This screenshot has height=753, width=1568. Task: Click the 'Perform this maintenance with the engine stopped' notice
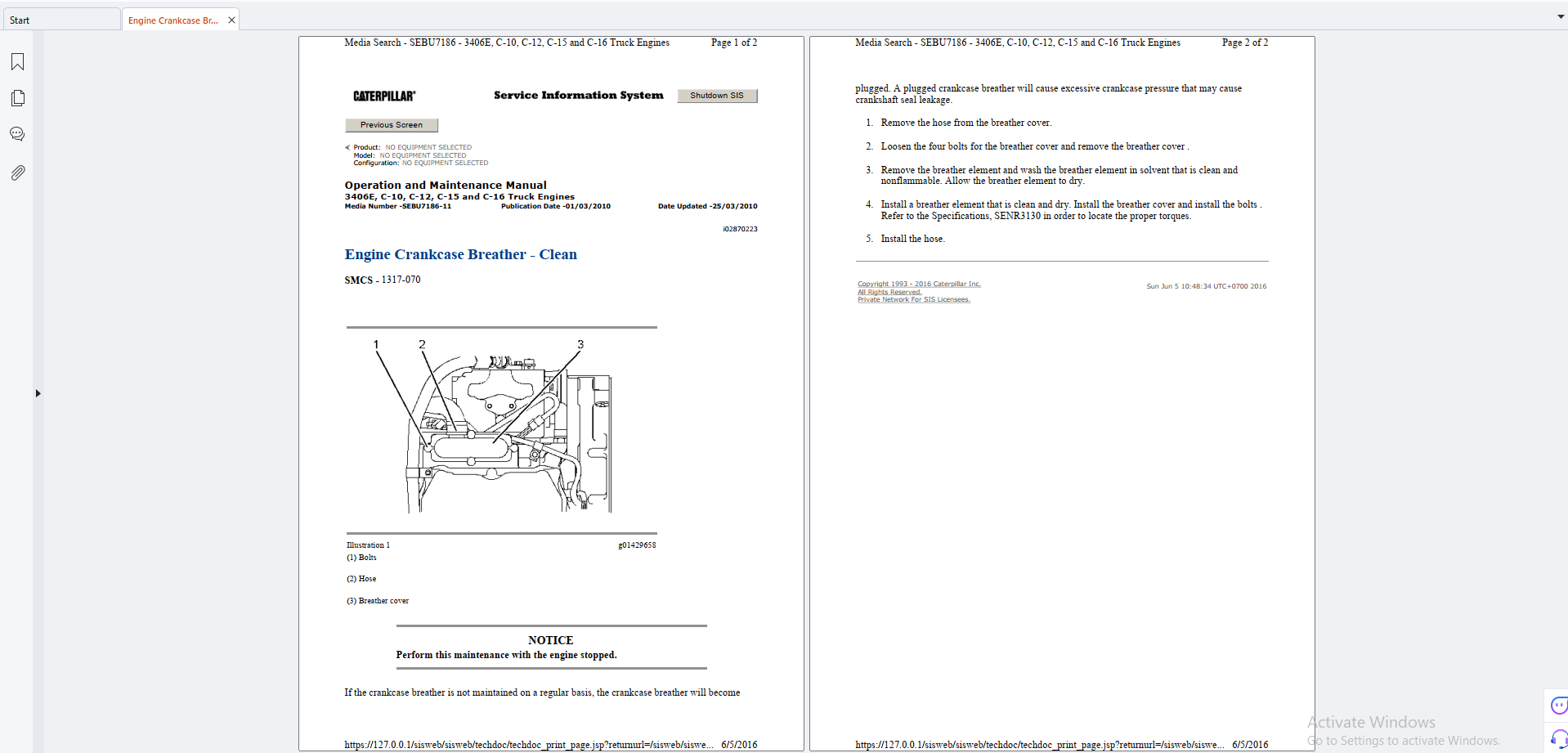point(507,655)
